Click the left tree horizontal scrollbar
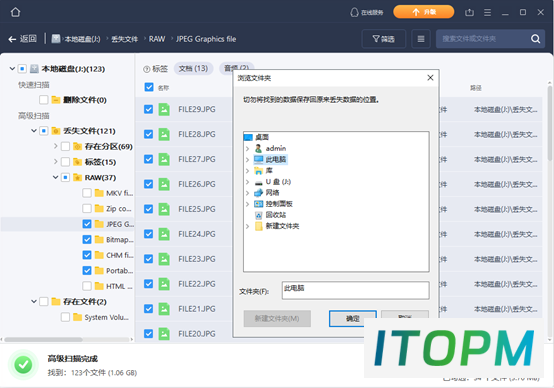554x388 pixels. pyautogui.click(x=43, y=339)
